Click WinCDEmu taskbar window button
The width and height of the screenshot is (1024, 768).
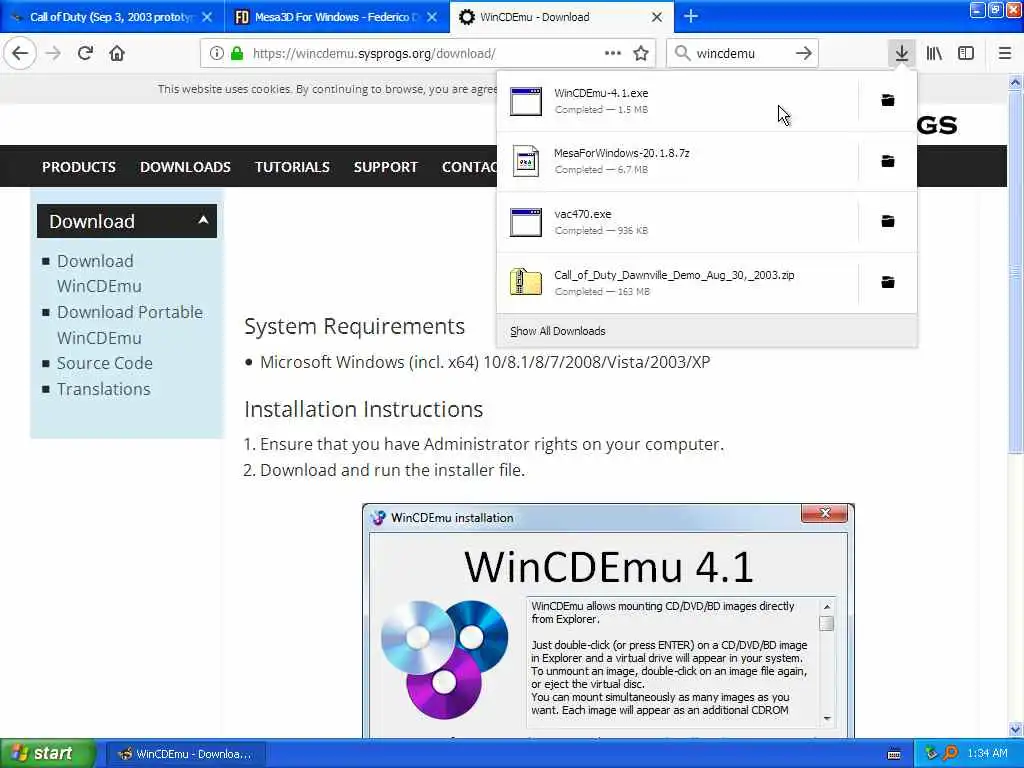[185, 754]
